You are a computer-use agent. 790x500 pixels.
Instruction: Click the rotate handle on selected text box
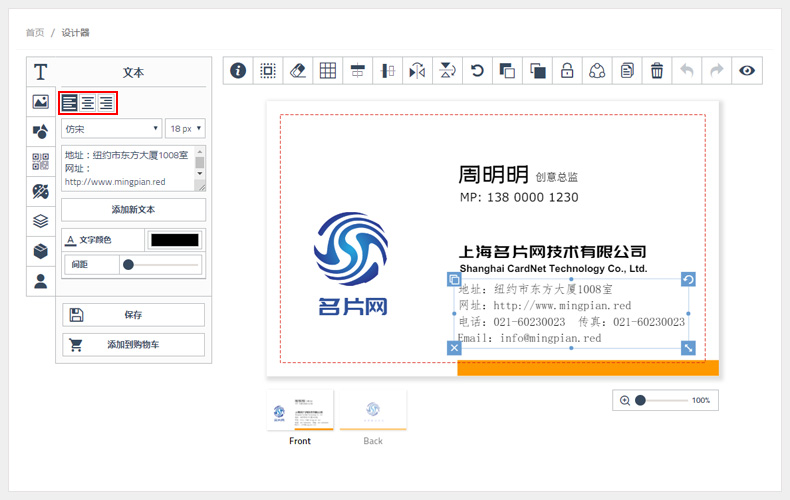click(688, 279)
